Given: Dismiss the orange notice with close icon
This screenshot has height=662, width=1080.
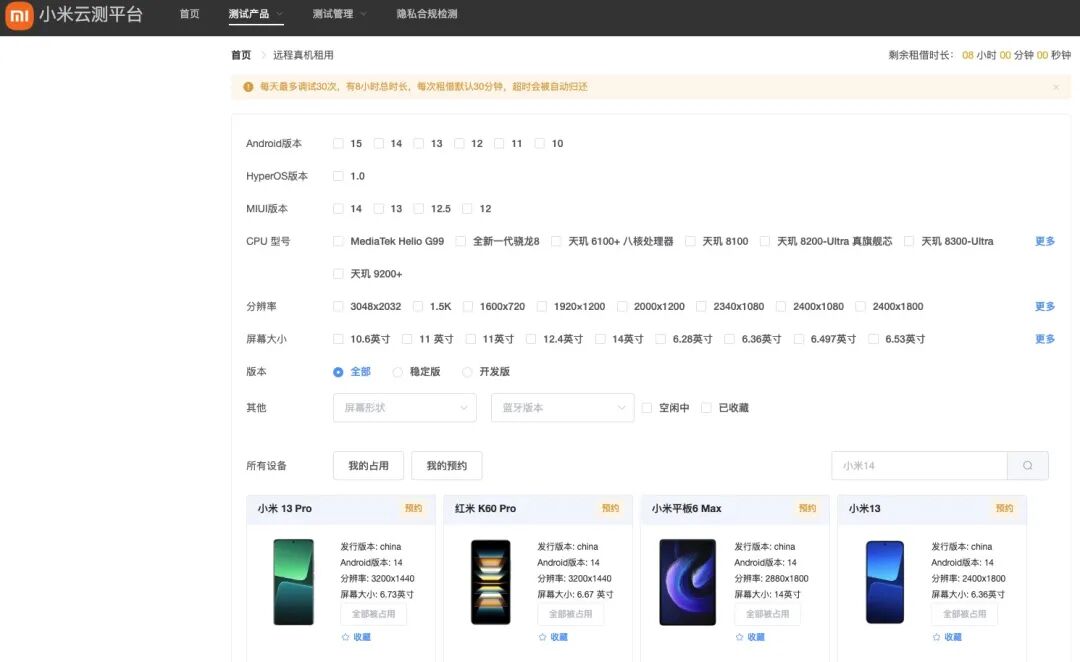Looking at the screenshot, I should [1056, 87].
